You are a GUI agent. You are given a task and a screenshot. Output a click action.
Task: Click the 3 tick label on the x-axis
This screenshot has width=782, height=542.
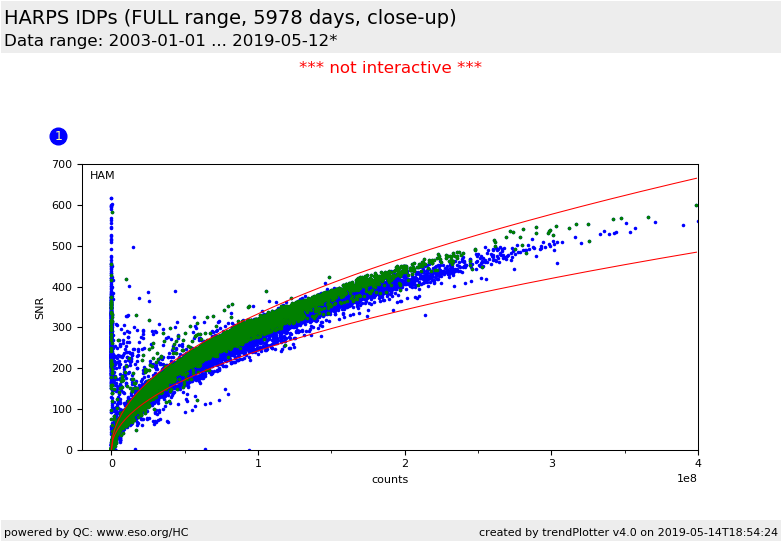point(551,464)
